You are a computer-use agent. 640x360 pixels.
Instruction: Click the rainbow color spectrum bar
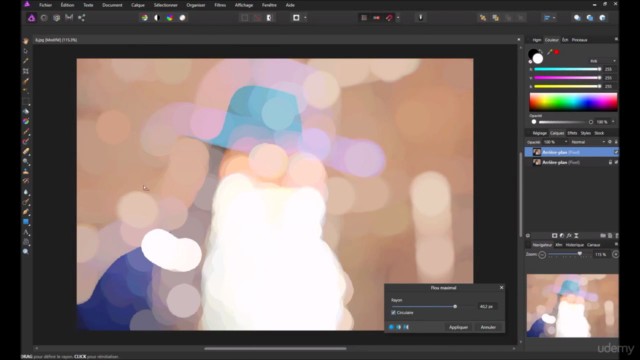tap(573, 102)
